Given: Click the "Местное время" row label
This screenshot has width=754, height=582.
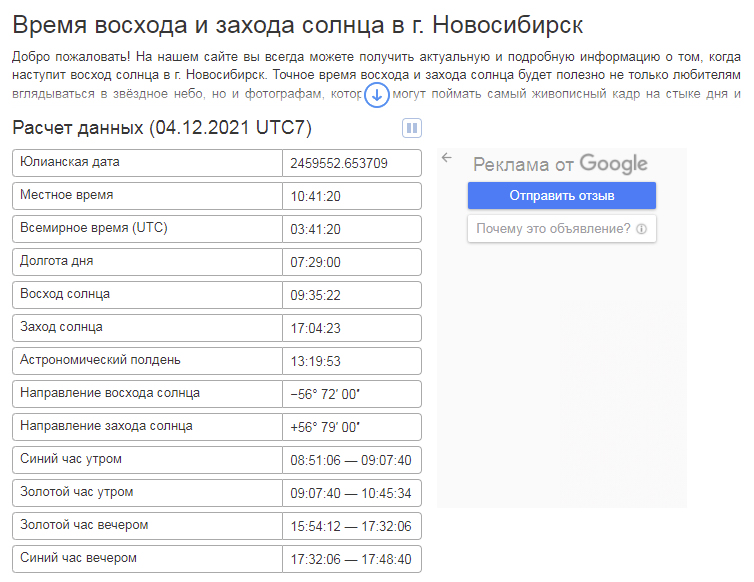Looking at the screenshot, I should pos(67,195).
